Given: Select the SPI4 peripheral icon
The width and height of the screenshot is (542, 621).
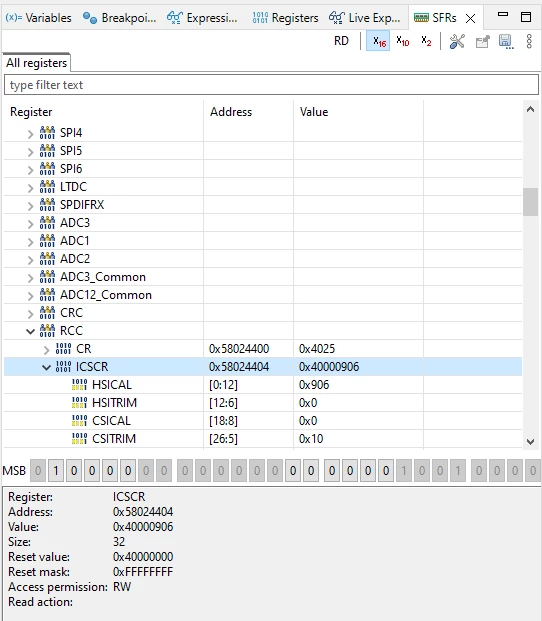Looking at the screenshot, I should point(47,133).
